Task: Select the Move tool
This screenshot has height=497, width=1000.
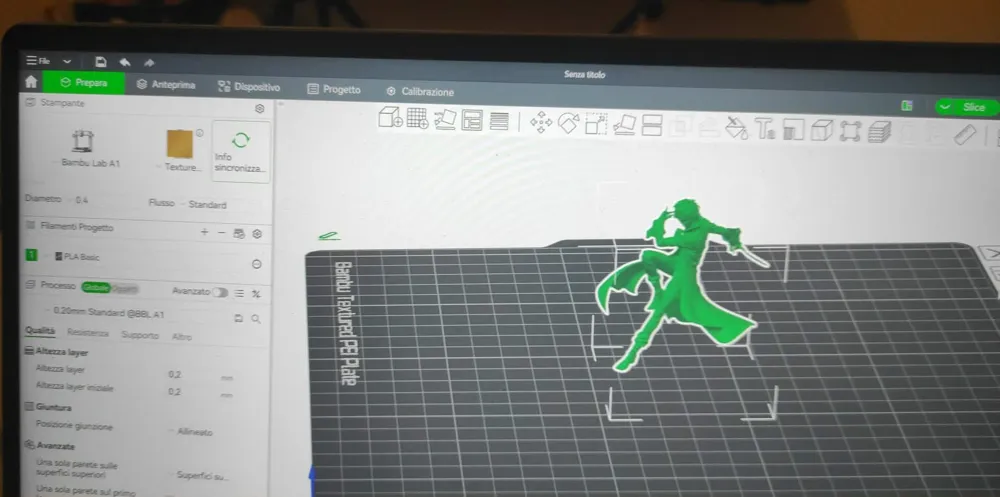Action: (x=541, y=122)
